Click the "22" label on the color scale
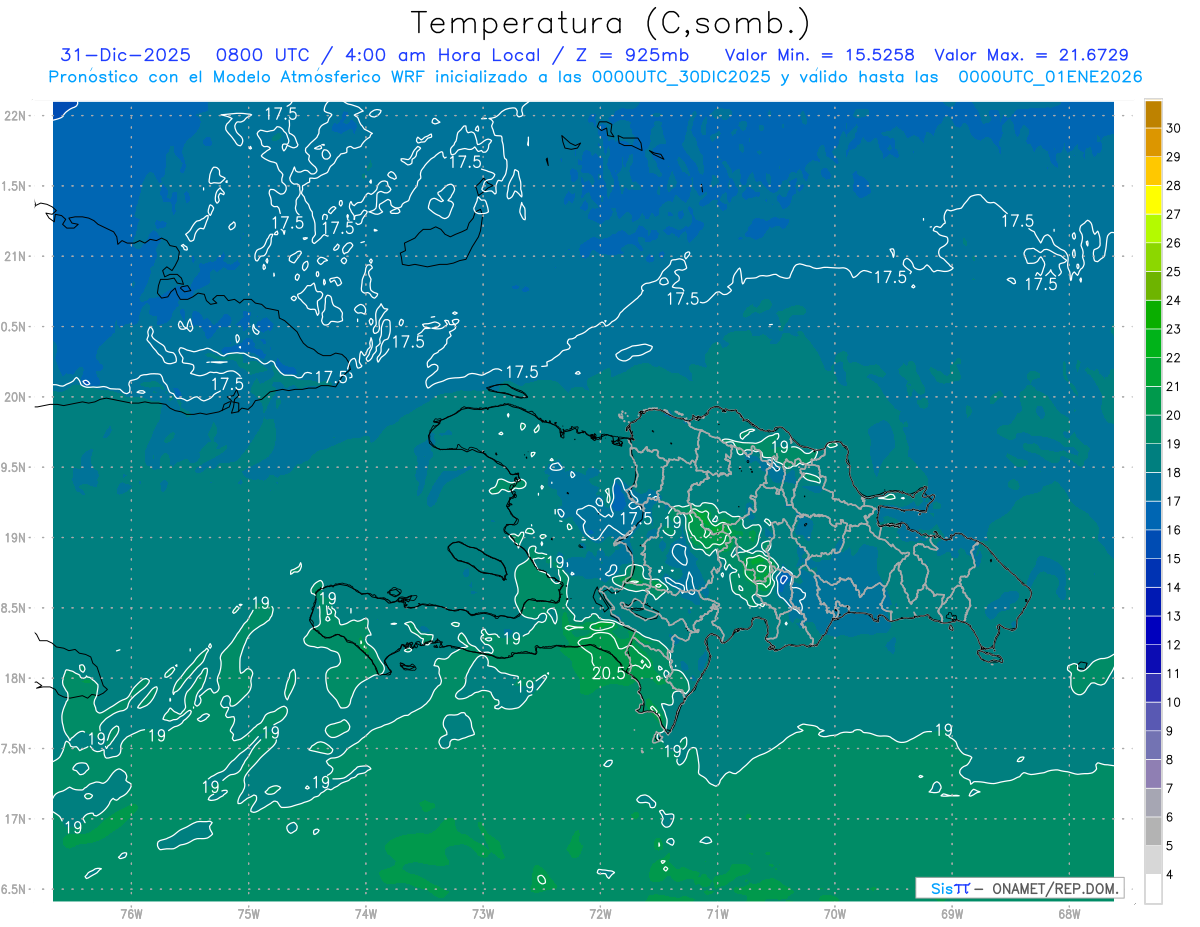The height and width of the screenshot is (927, 1200). (1173, 358)
